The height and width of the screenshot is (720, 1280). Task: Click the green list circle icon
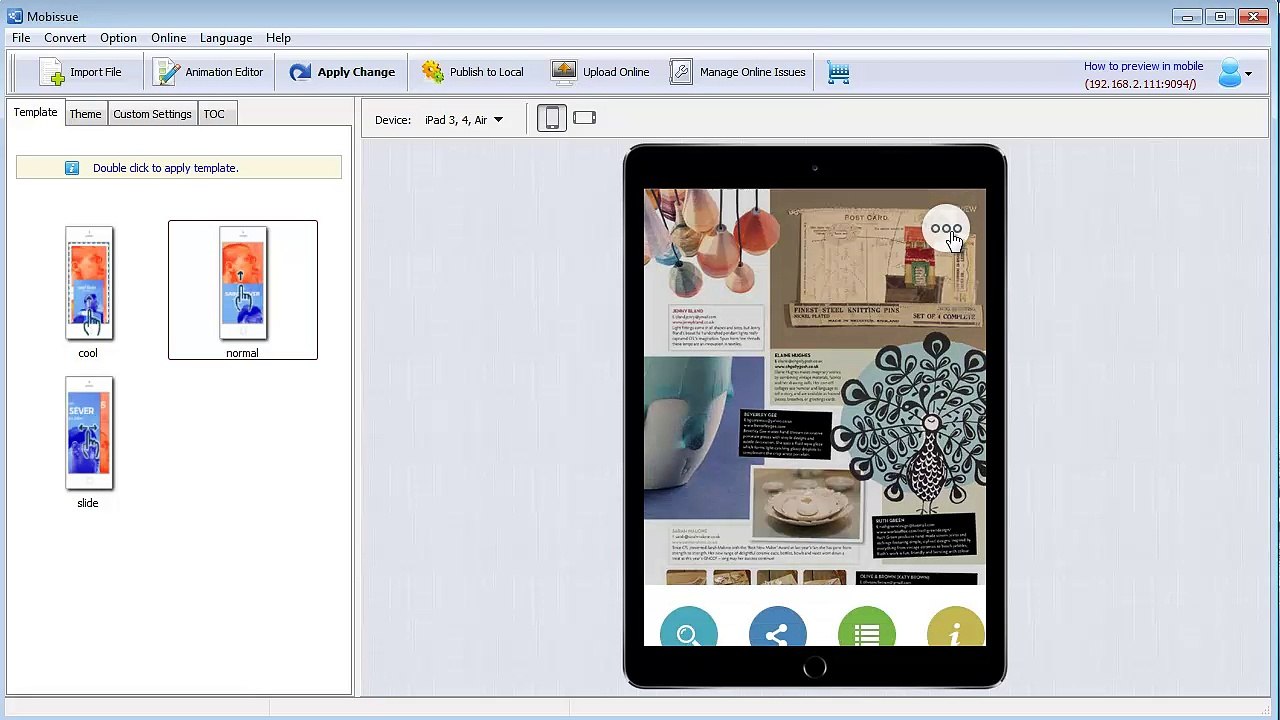pos(867,627)
